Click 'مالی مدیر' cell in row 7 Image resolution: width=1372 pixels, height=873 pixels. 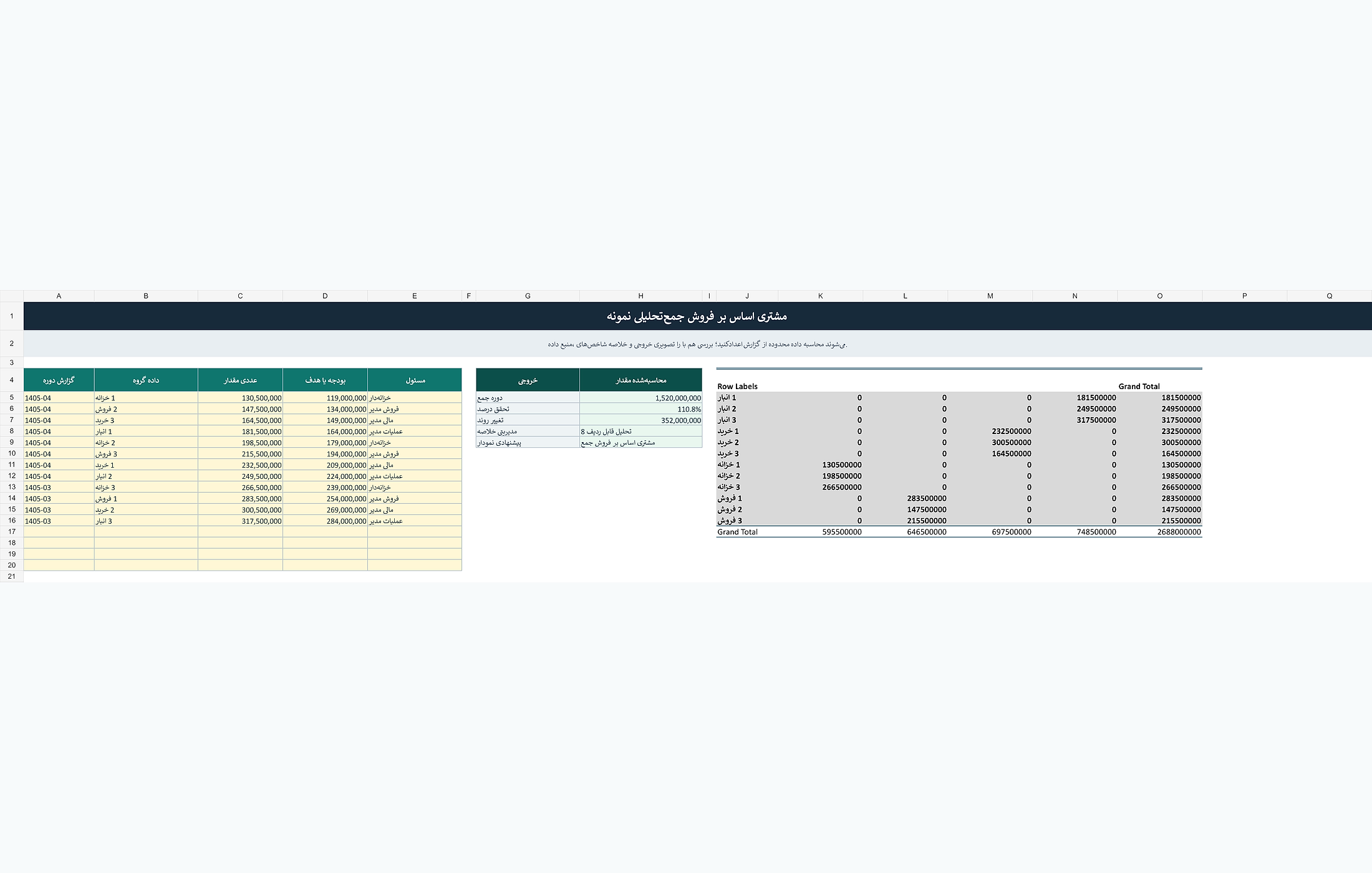pyautogui.click(x=415, y=420)
